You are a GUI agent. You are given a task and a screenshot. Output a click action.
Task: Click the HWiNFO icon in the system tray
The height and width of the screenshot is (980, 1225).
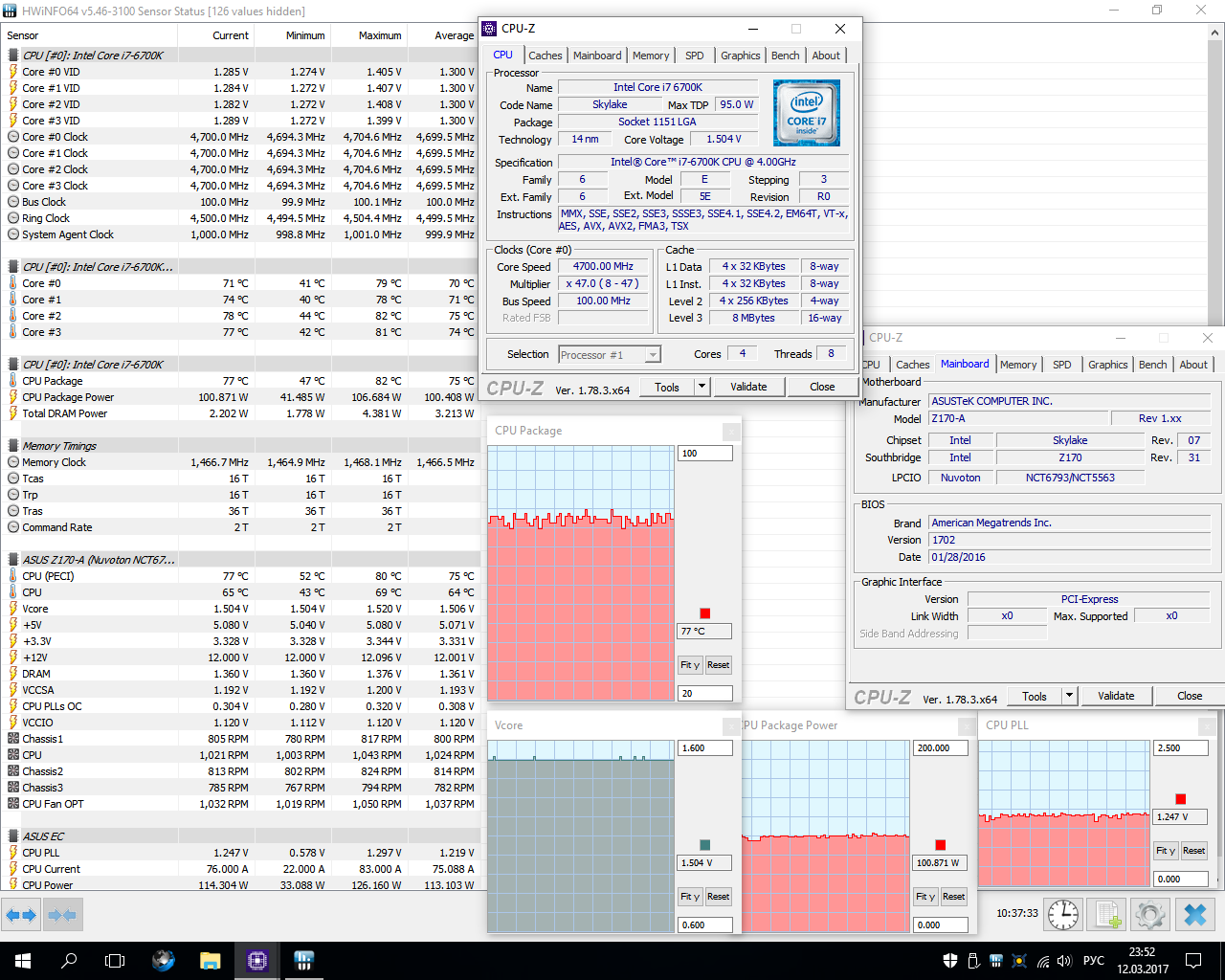pyautogui.click(x=996, y=961)
